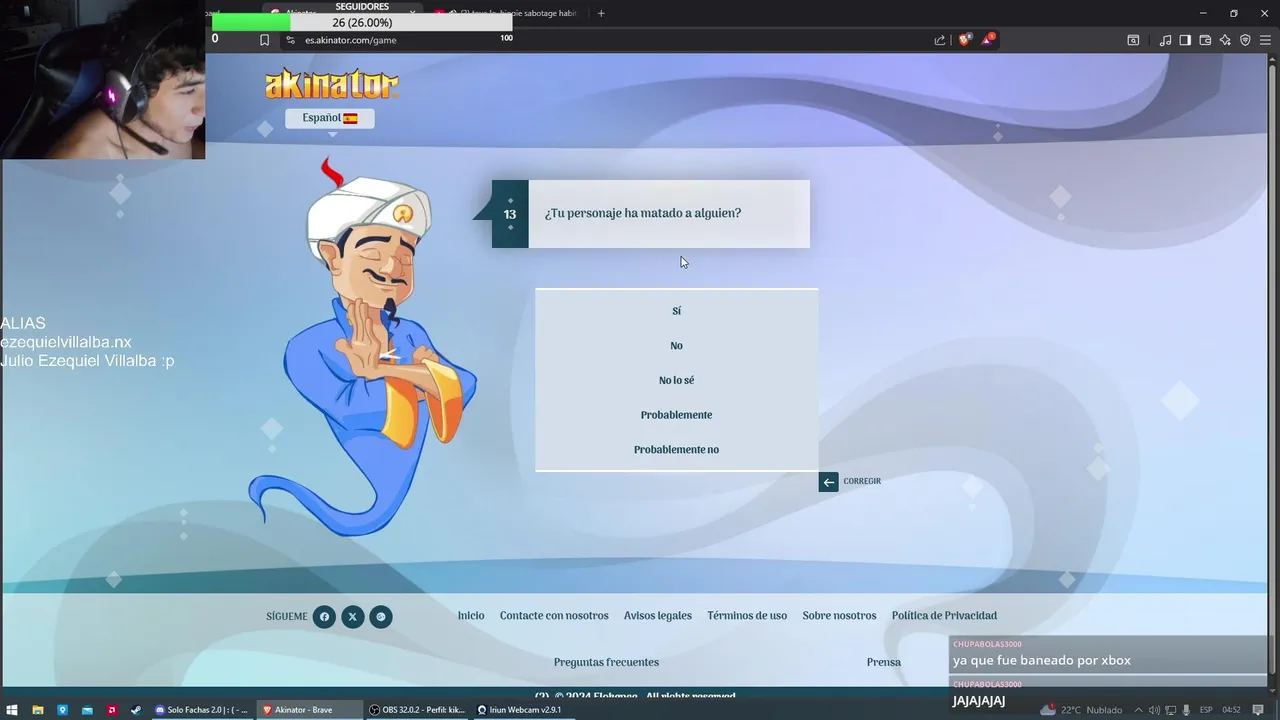Choose the "Probablemente" answer

tap(676, 415)
